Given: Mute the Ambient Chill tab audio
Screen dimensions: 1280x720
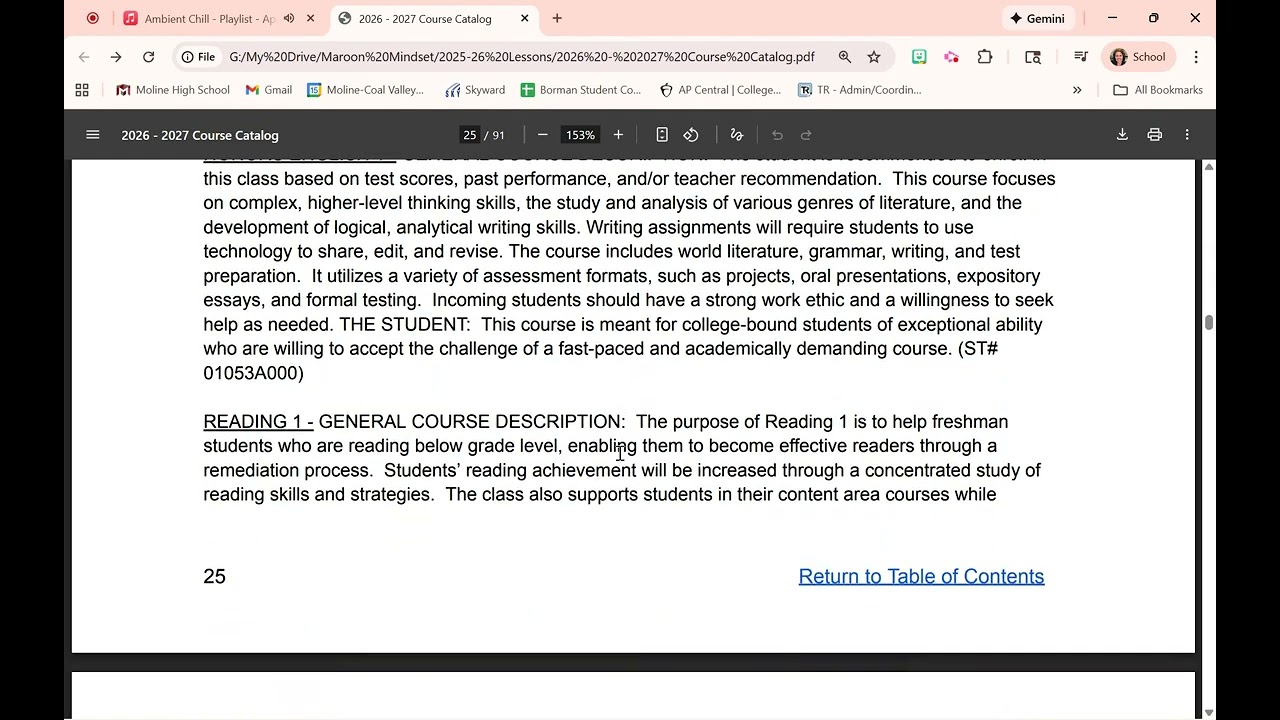Looking at the screenshot, I should point(289,18).
